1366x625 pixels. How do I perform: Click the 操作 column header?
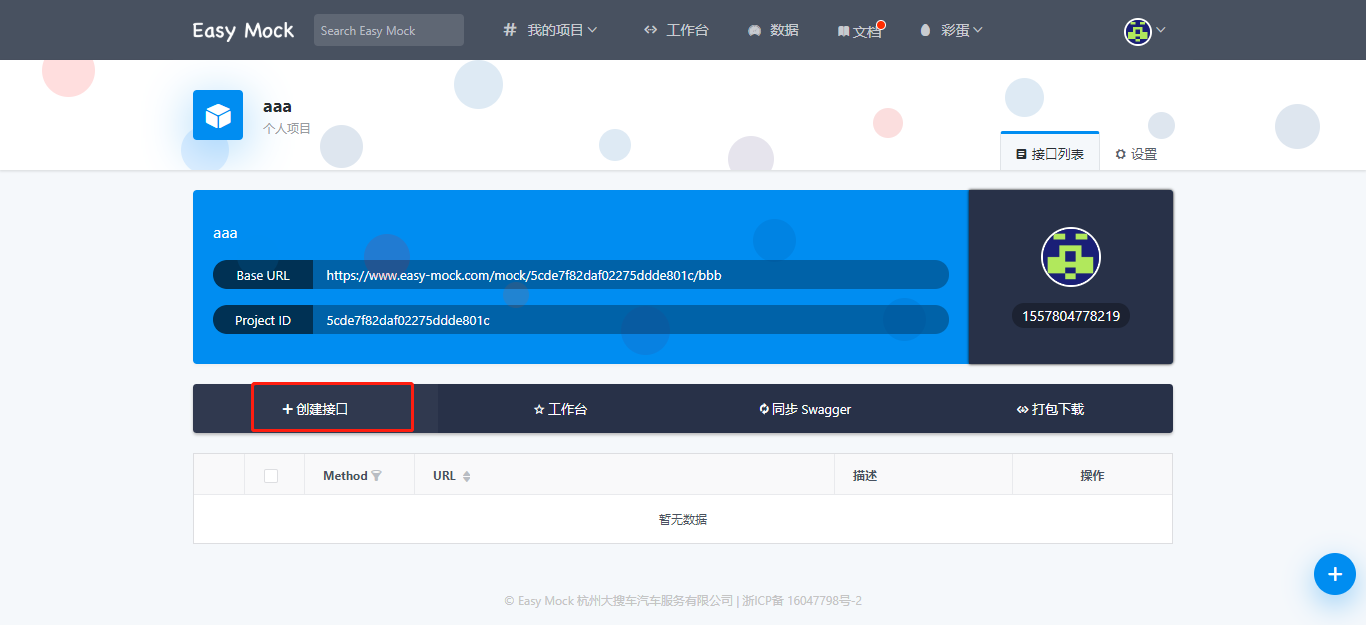[x=1092, y=476]
